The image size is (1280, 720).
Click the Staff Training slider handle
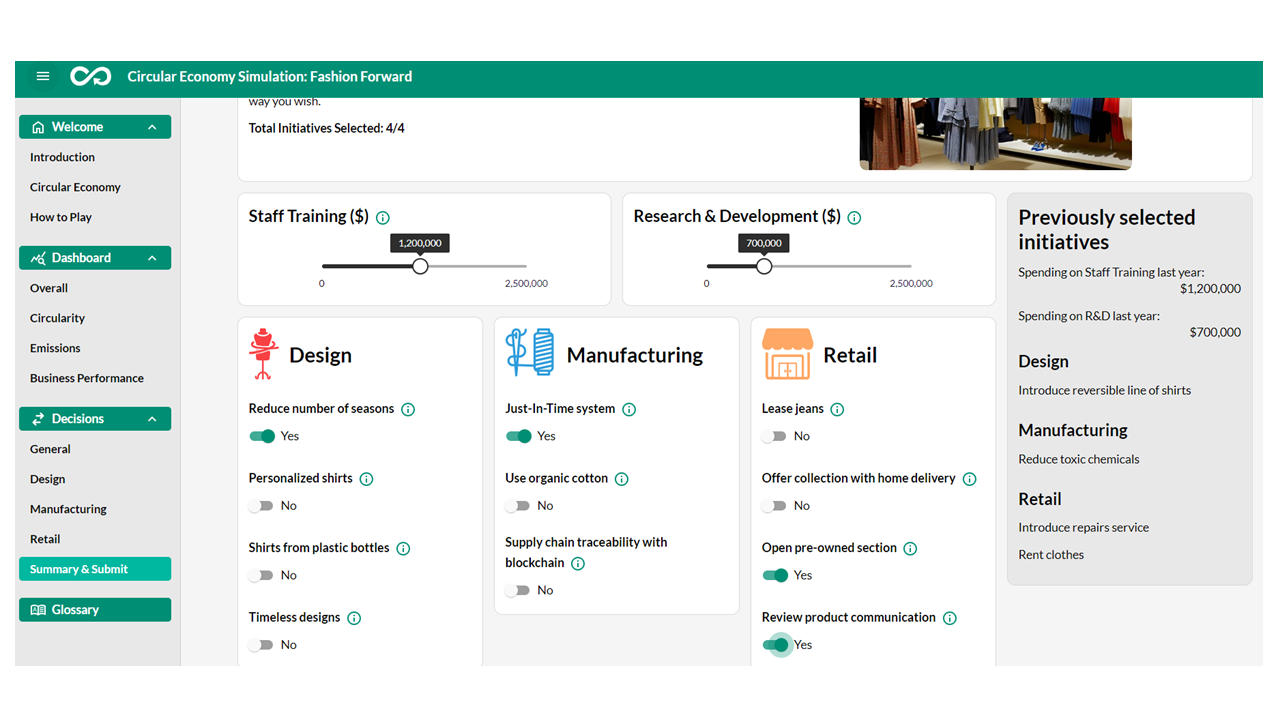pos(420,266)
